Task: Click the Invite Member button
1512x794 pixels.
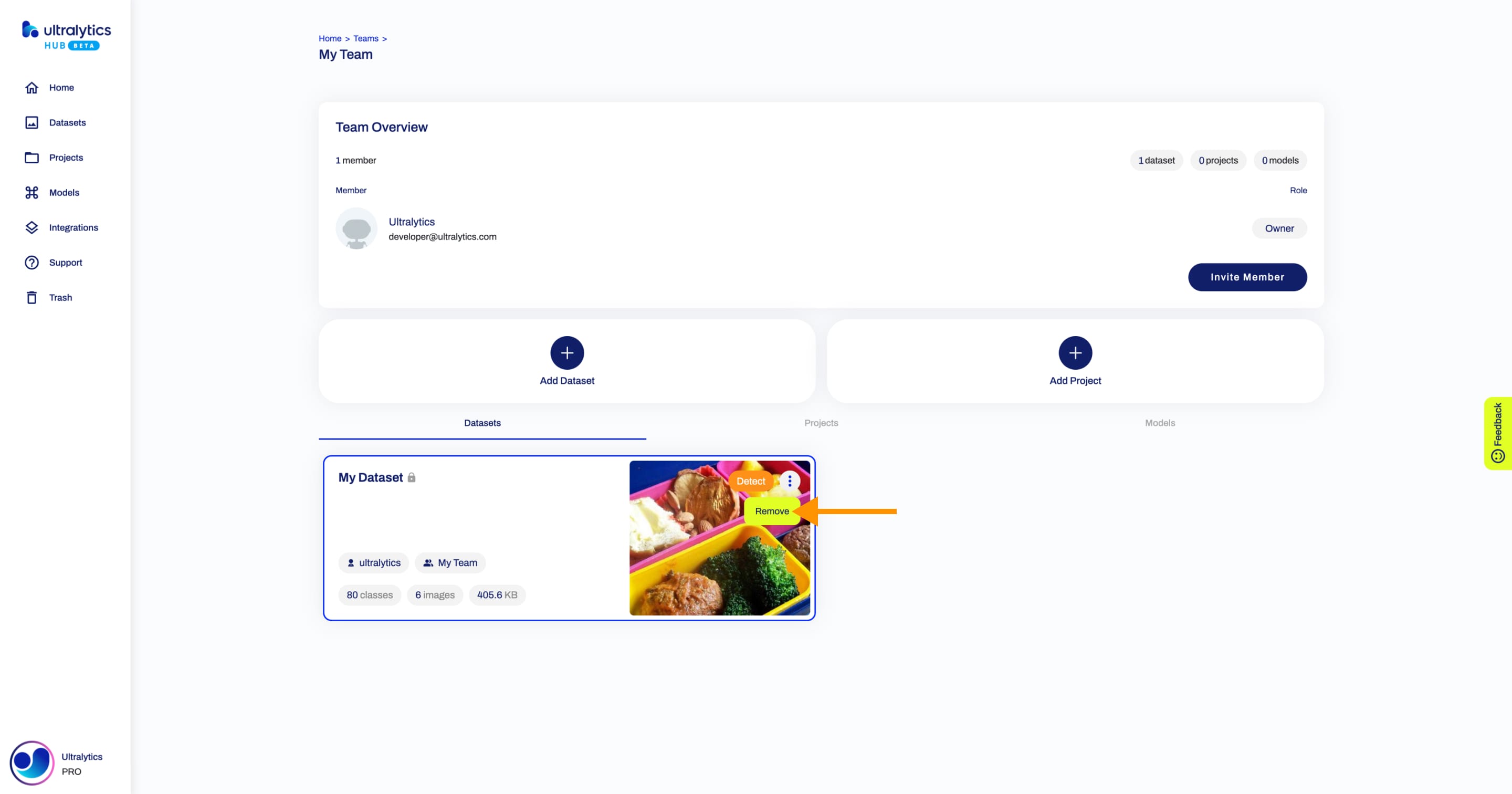Action: tap(1247, 277)
